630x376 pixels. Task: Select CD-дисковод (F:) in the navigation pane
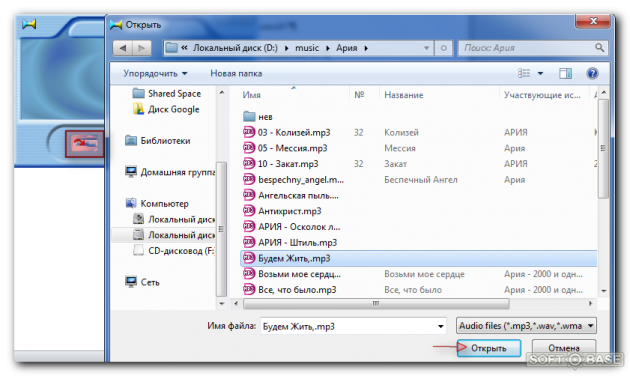(x=174, y=251)
